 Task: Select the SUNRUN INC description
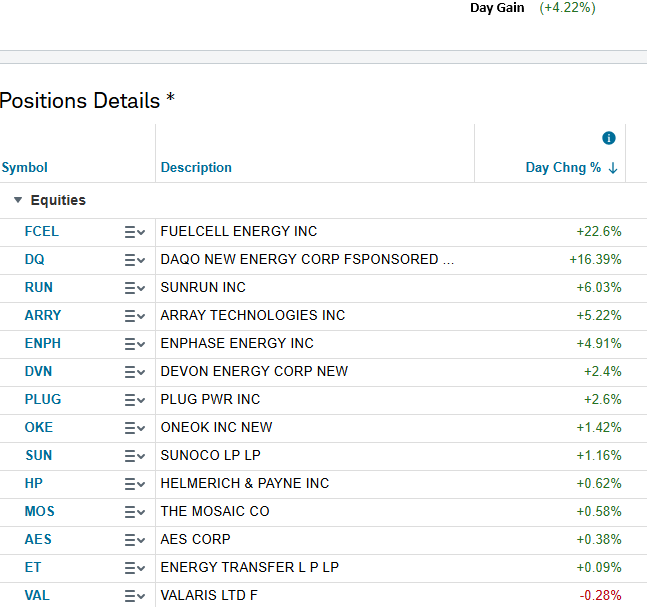(x=203, y=287)
